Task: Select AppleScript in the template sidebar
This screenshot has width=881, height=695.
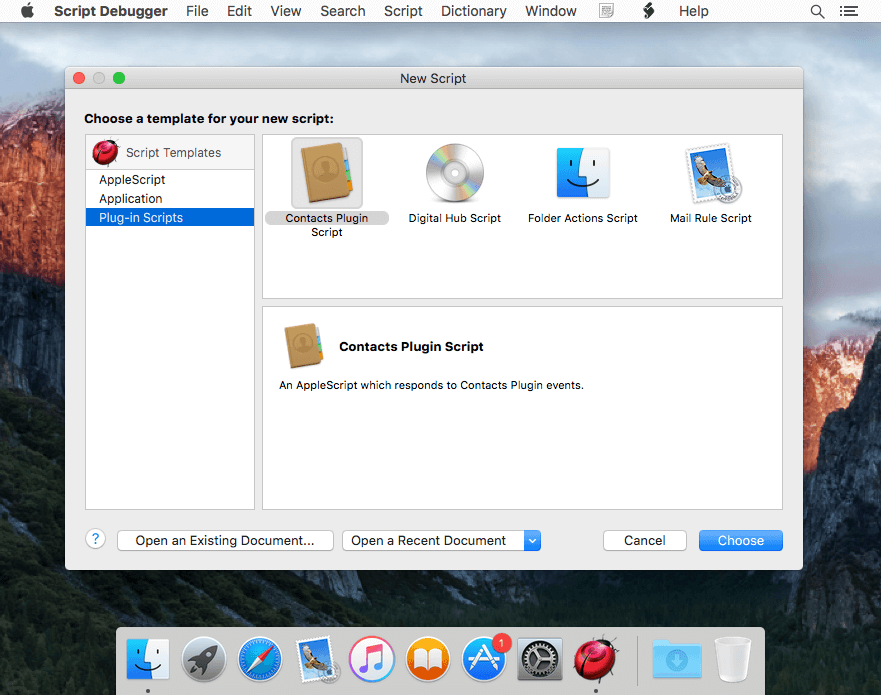Action: coord(131,180)
